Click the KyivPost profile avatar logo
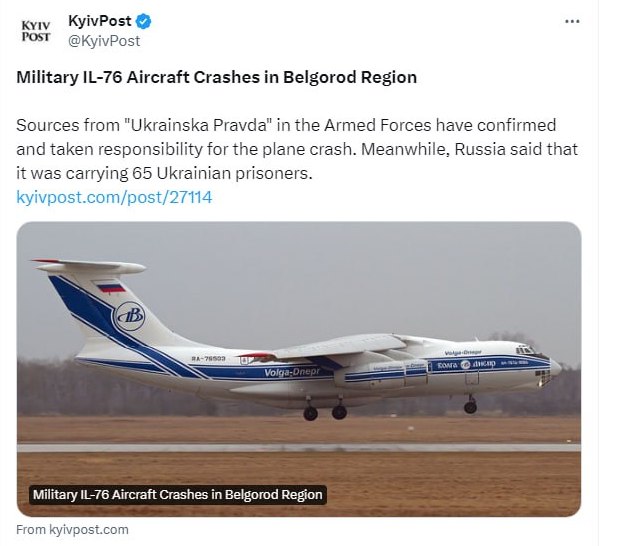Viewport: 622px width, 546px height. click(36, 31)
